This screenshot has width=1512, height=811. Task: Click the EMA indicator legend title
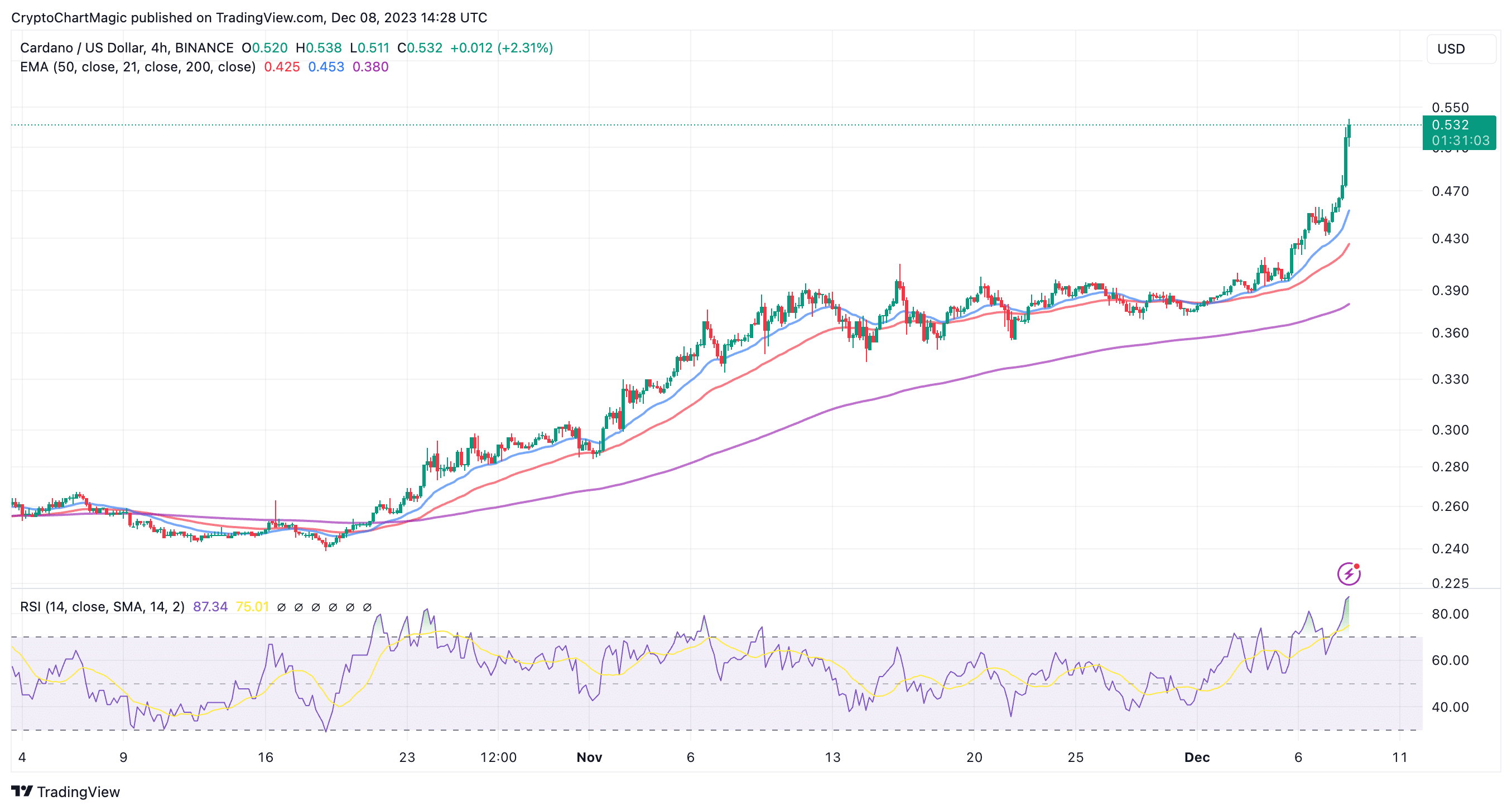coord(137,67)
